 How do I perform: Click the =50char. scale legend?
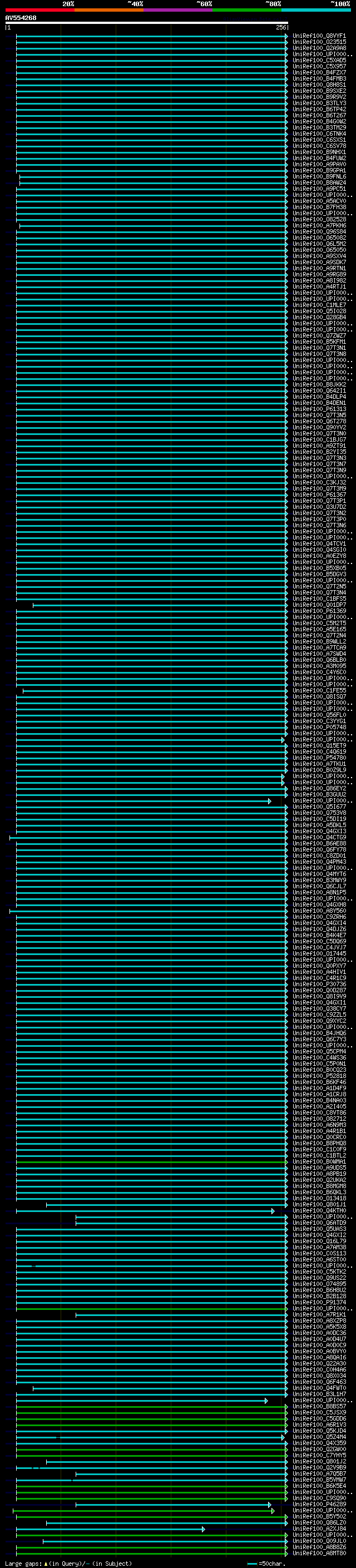tap(266, 1564)
